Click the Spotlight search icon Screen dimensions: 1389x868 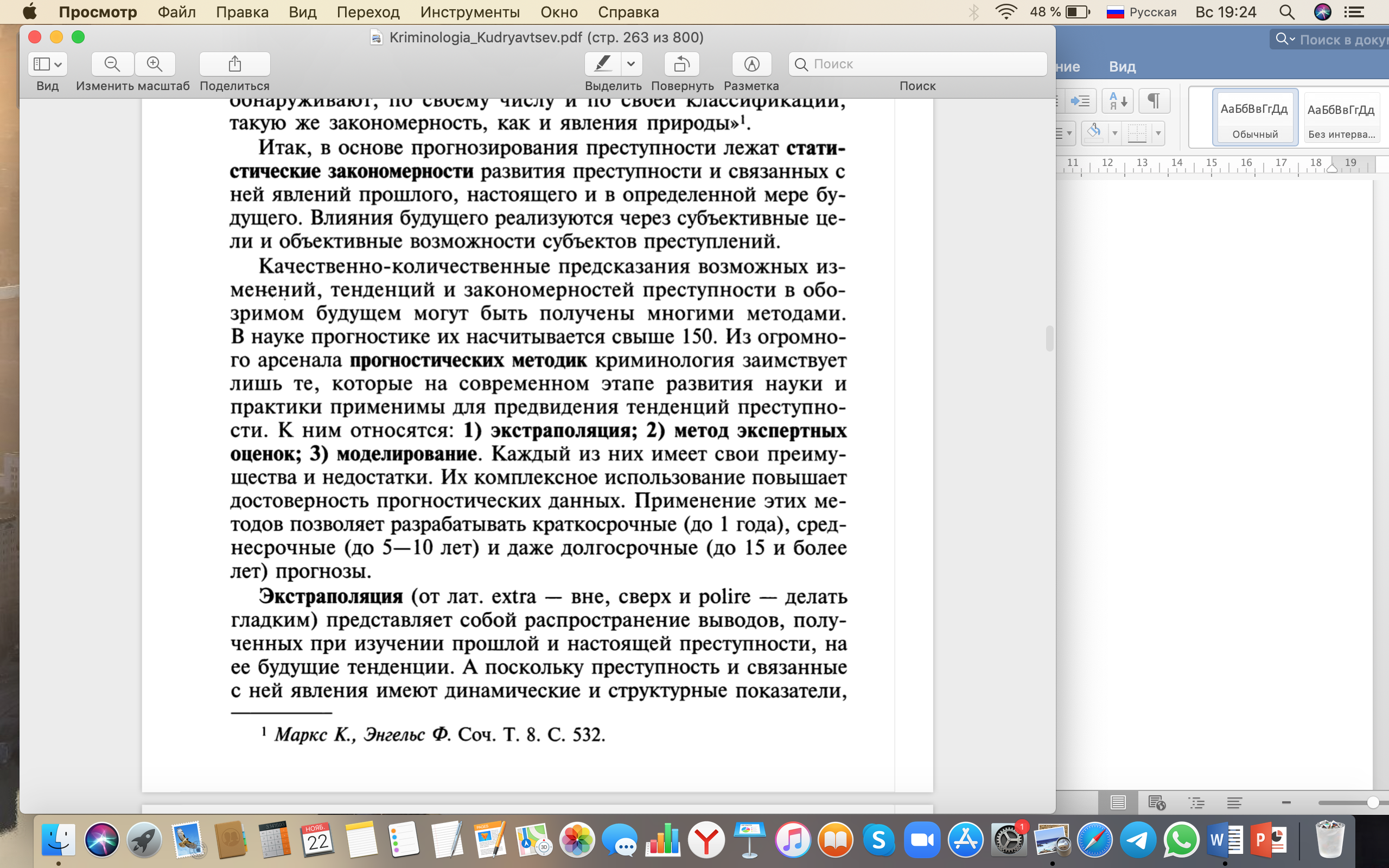(1287, 12)
